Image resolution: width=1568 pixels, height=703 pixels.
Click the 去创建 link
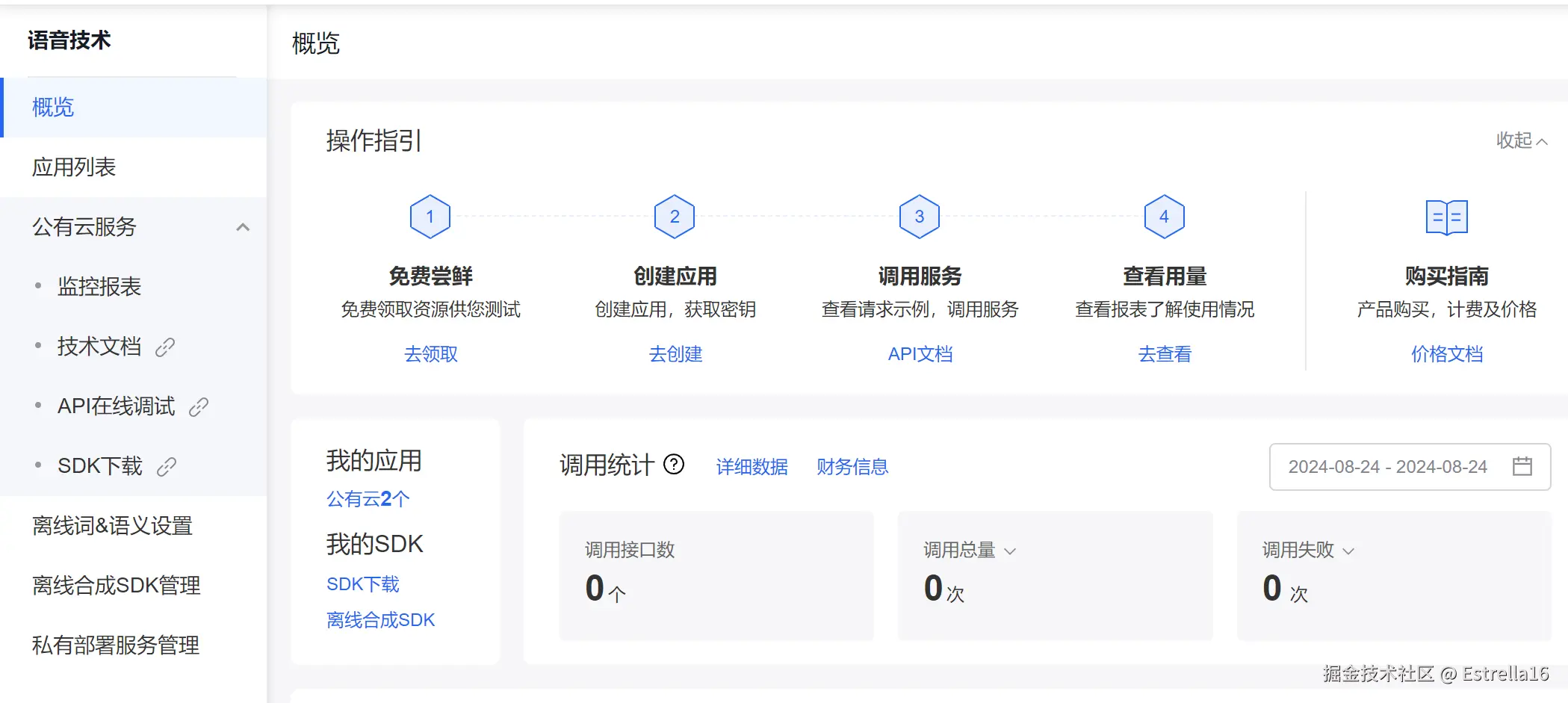pos(675,354)
